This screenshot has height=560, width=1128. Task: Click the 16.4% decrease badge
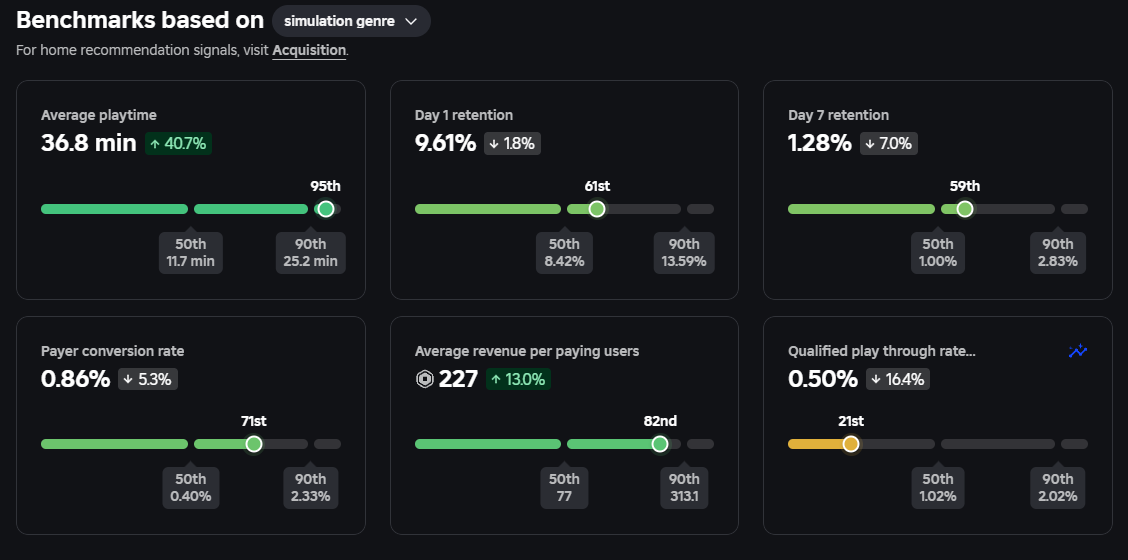point(898,379)
